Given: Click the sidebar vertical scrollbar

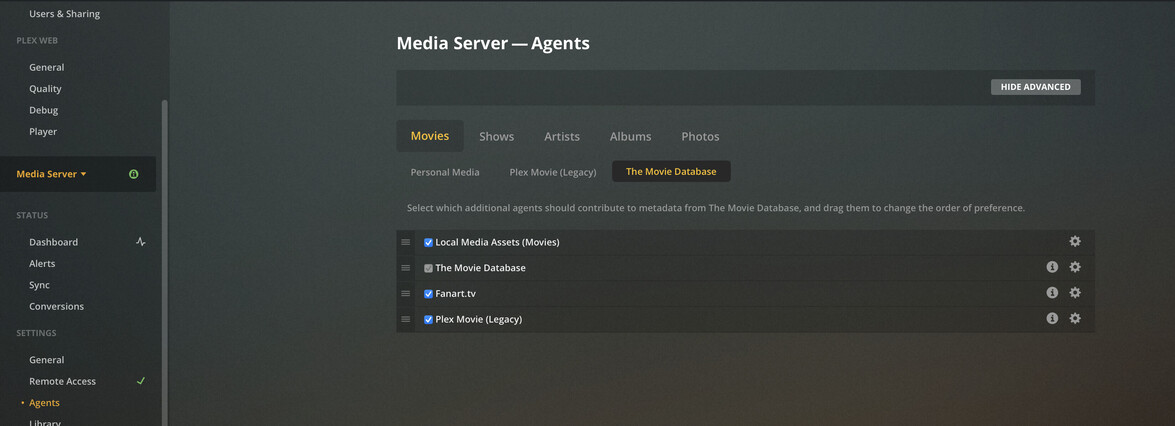Looking at the screenshot, I should click(x=165, y=262).
